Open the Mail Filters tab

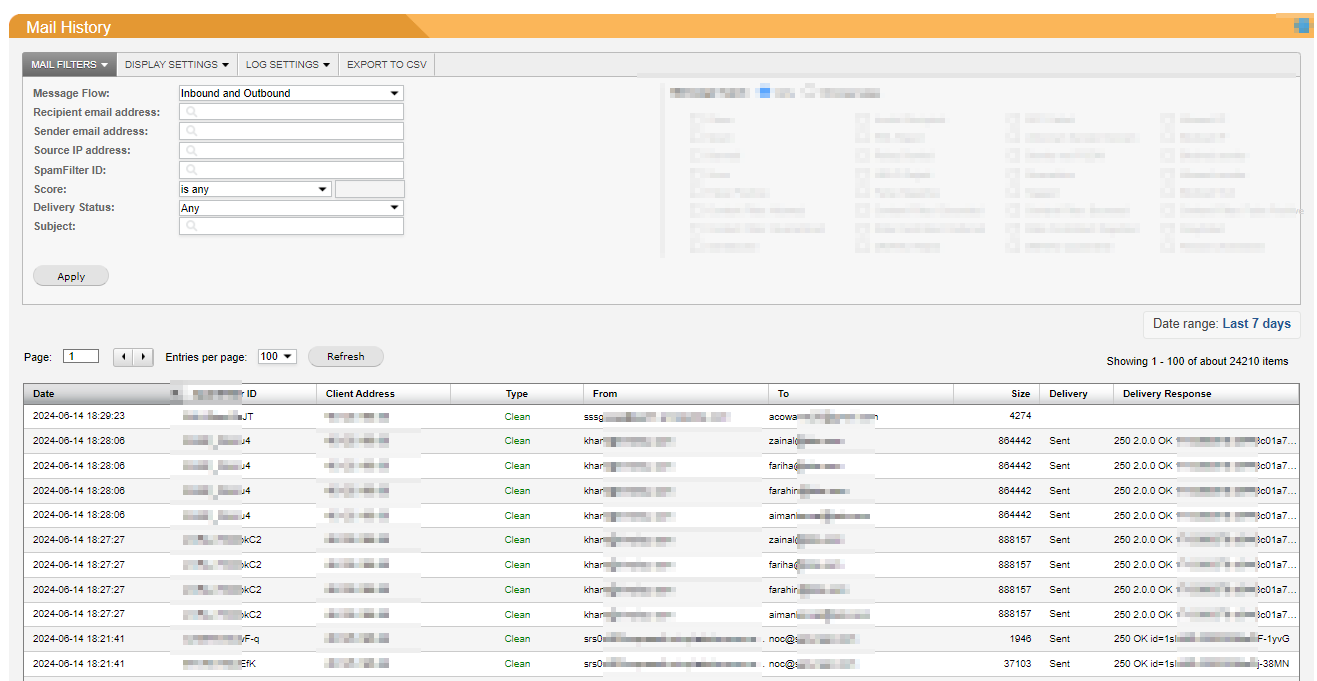tap(69, 65)
